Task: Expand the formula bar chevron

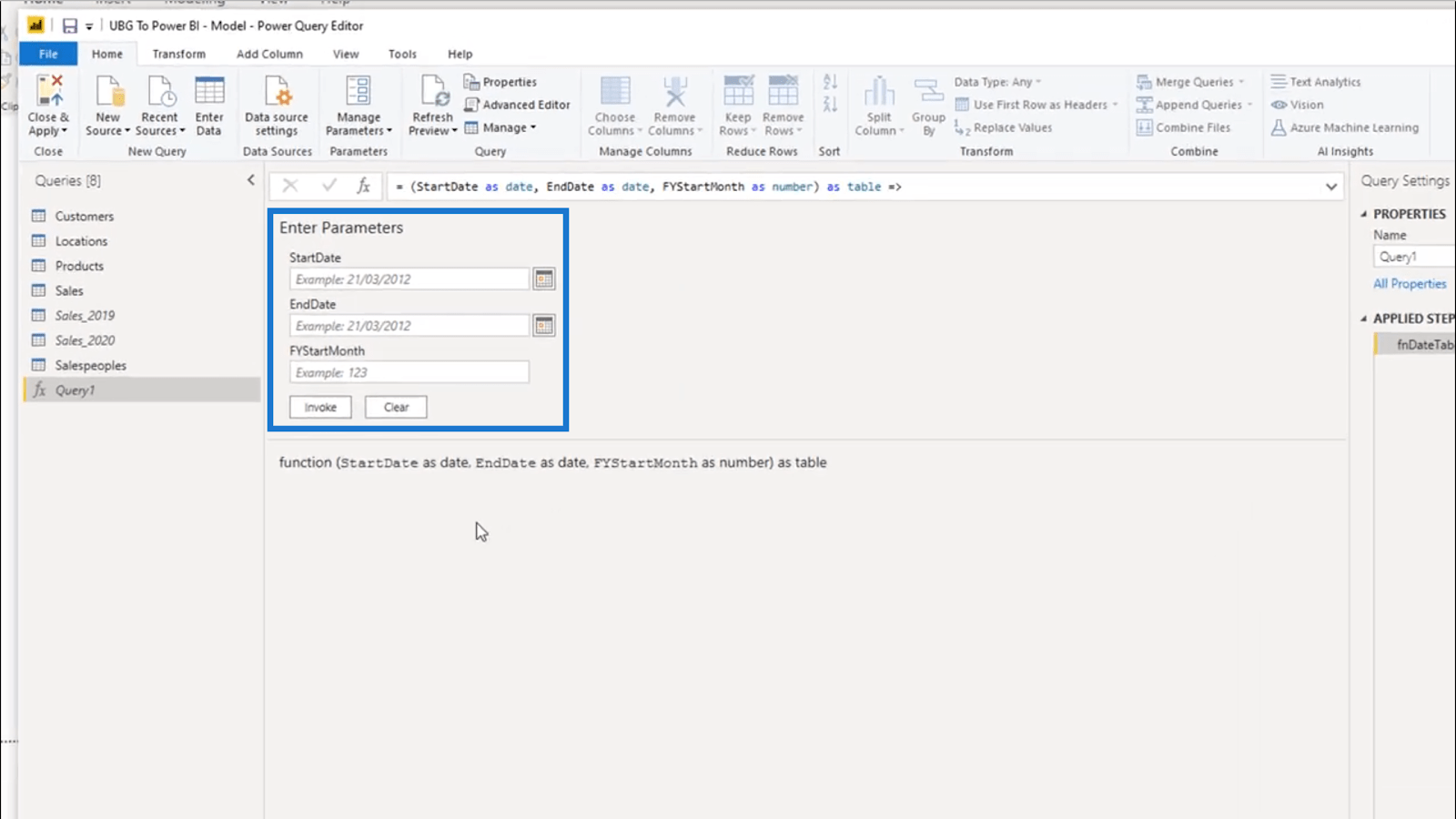Action: pos(1331,187)
